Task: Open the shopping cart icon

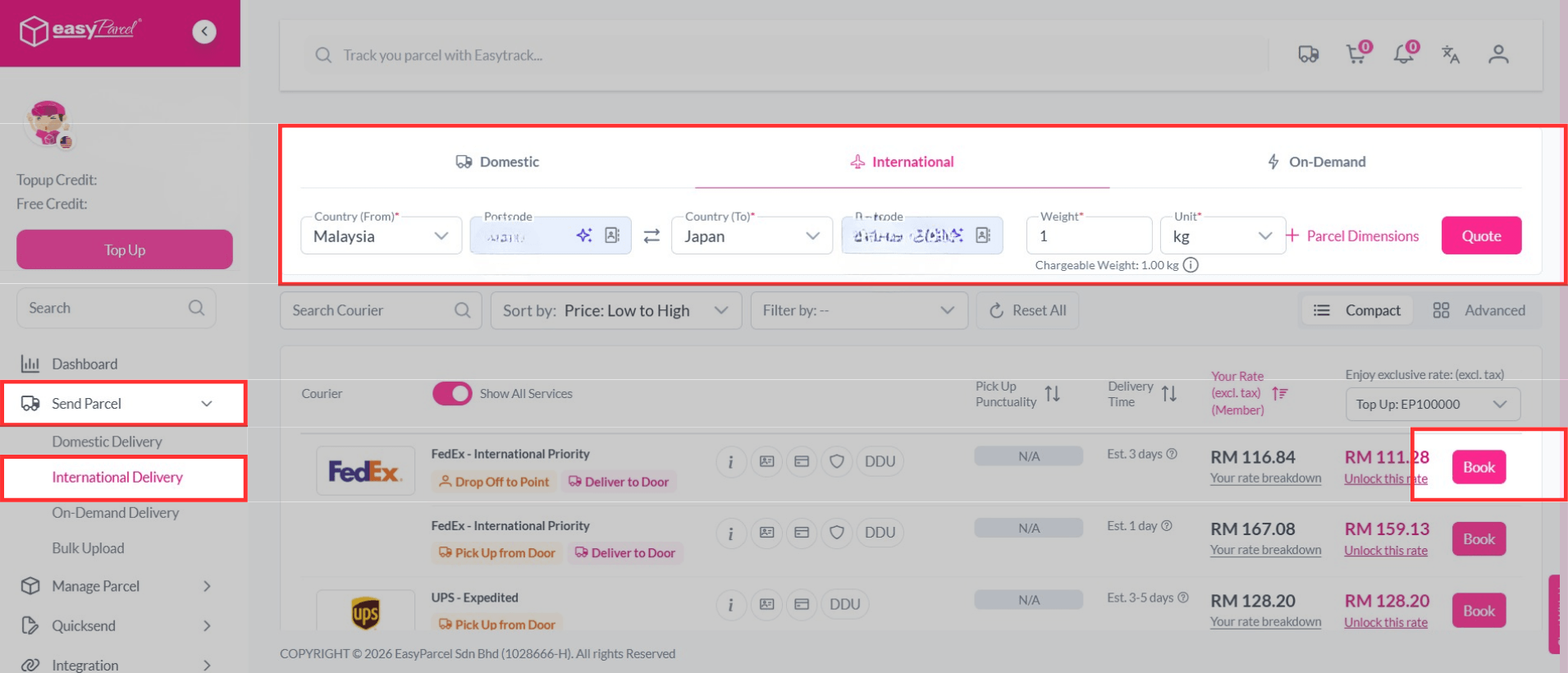Action: pos(1355,55)
